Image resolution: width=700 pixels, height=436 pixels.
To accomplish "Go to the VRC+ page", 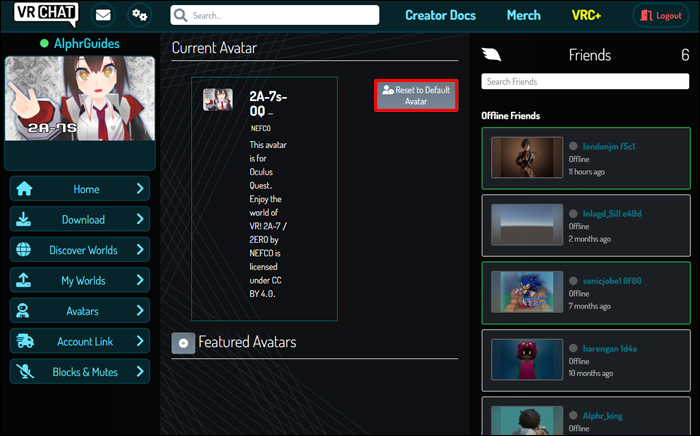I will [x=586, y=15].
